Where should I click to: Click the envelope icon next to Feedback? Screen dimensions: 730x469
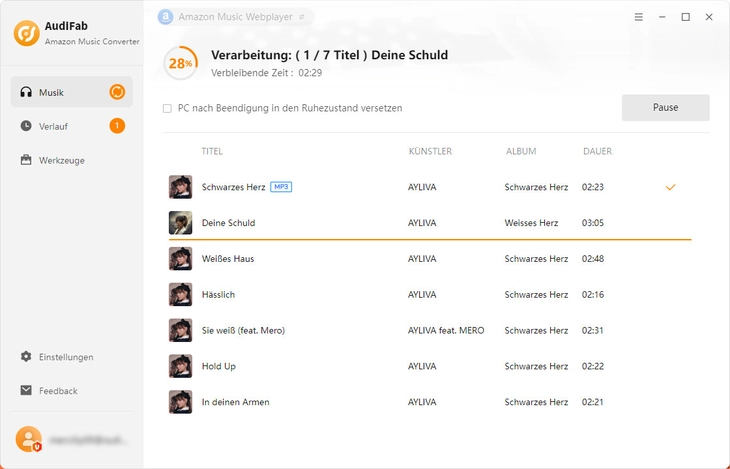coord(26,390)
